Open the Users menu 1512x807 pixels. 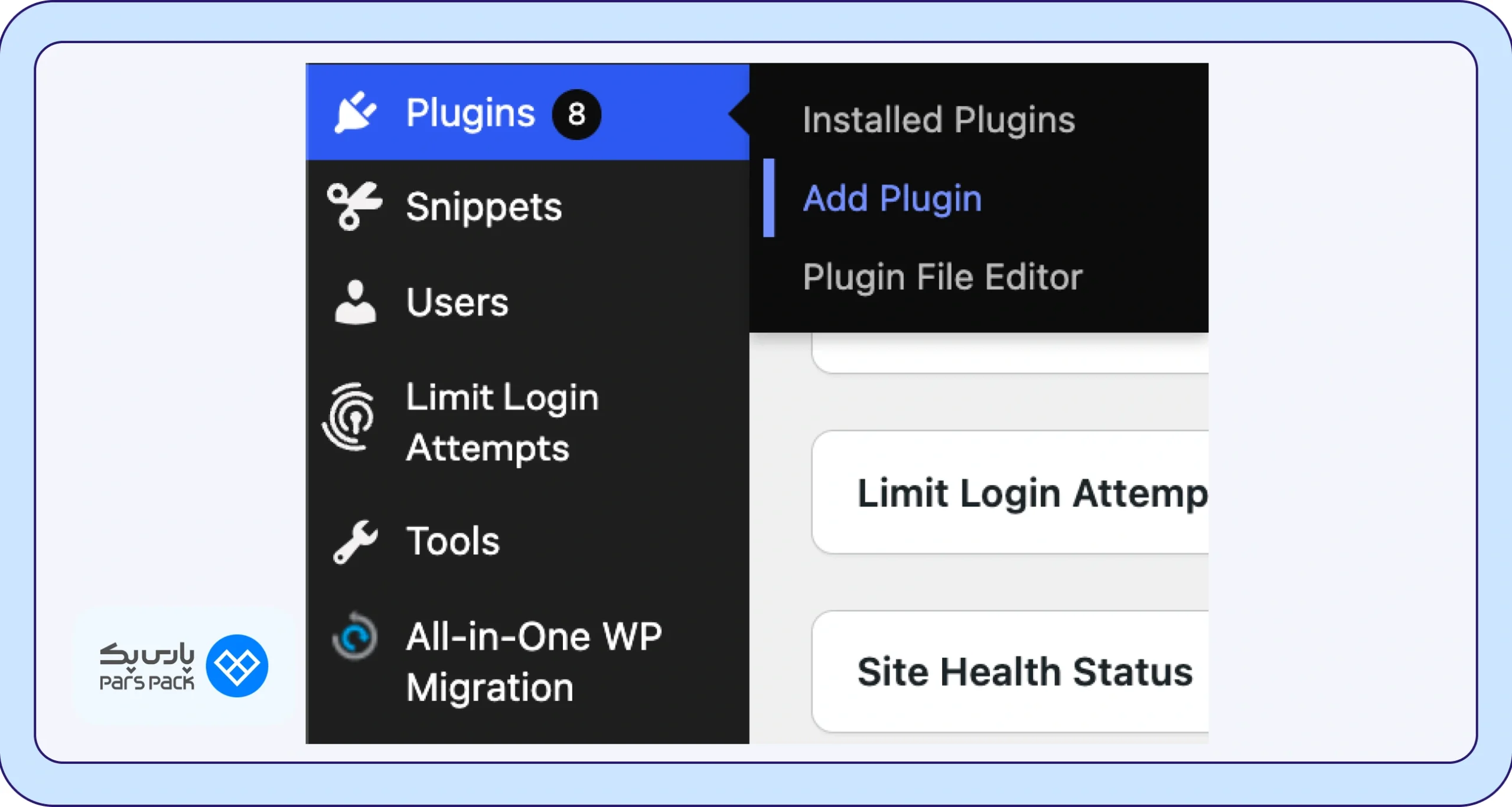(x=527, y=302)
